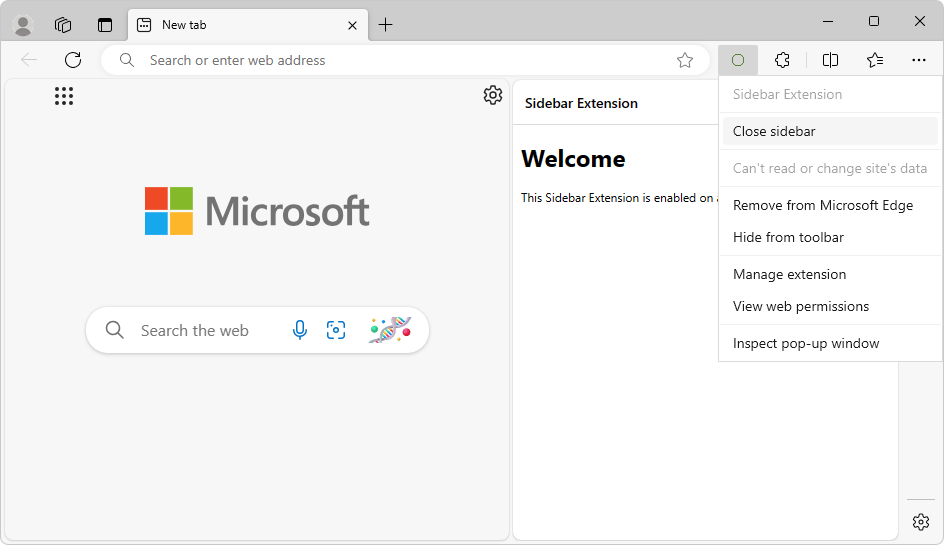Open Manage extension
944x545 pixels.
point(830,275)
